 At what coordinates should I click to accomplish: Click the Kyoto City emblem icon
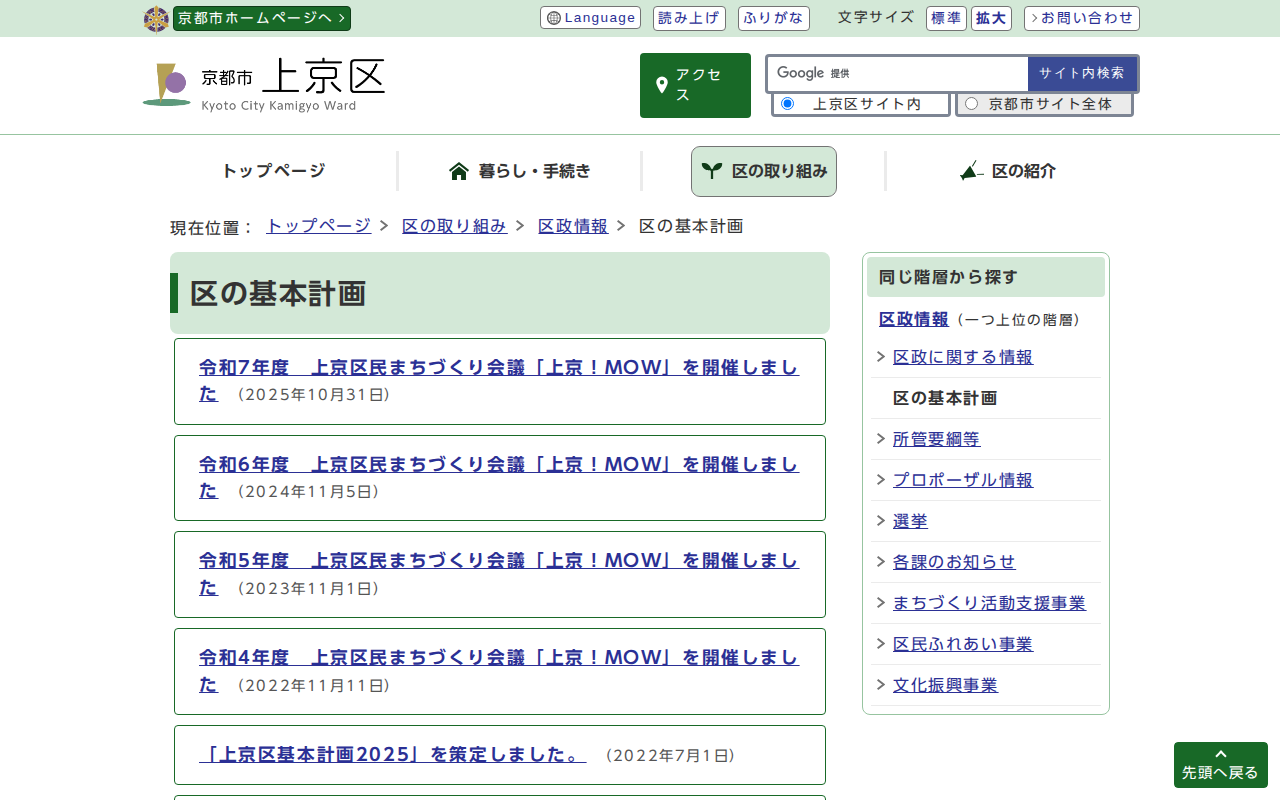tap(156, 19)
